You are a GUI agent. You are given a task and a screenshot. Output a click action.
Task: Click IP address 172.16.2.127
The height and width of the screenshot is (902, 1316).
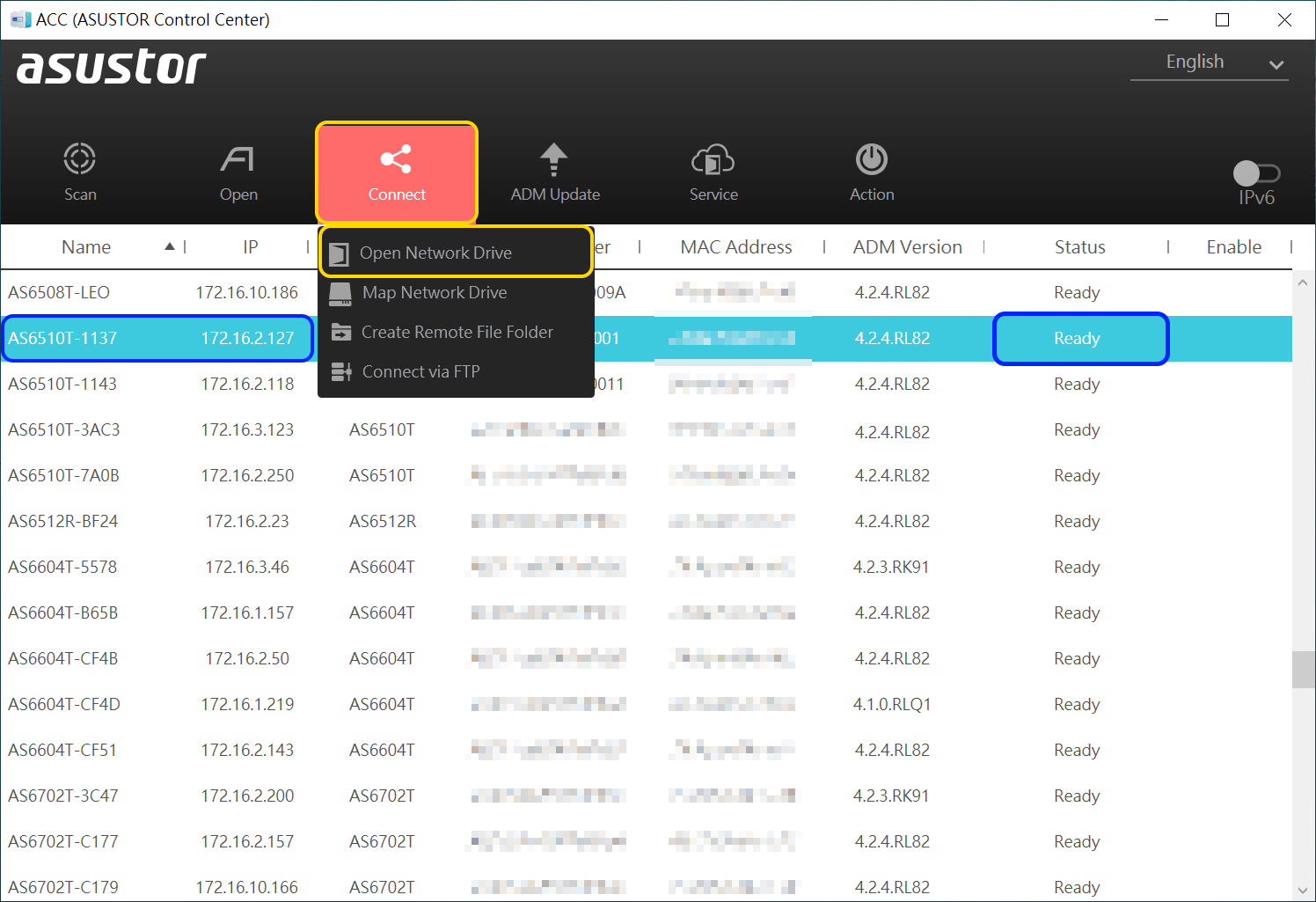pyautogui.click(x=247, y=338)
